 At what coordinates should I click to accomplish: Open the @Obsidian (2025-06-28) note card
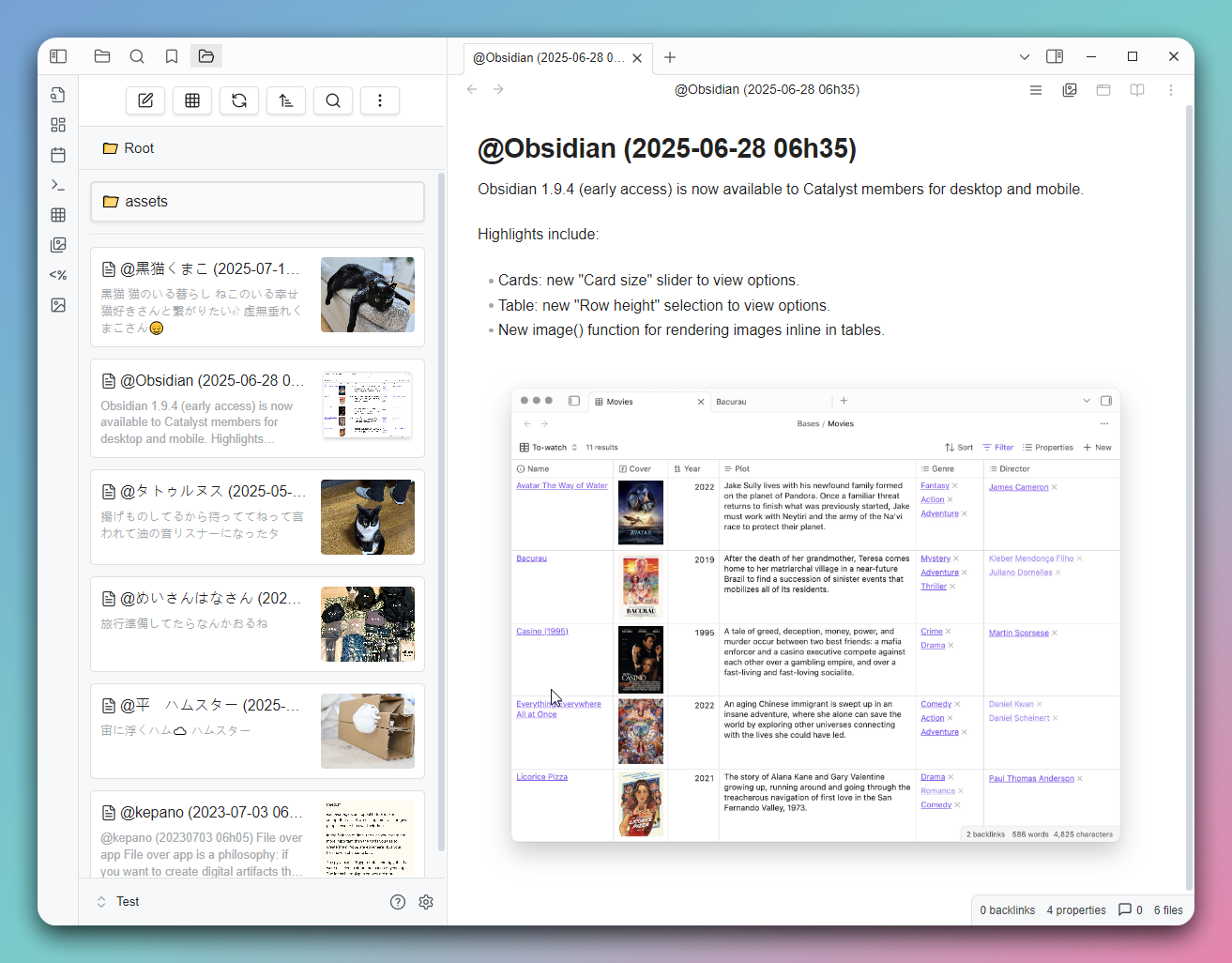(x=257, y=408)
